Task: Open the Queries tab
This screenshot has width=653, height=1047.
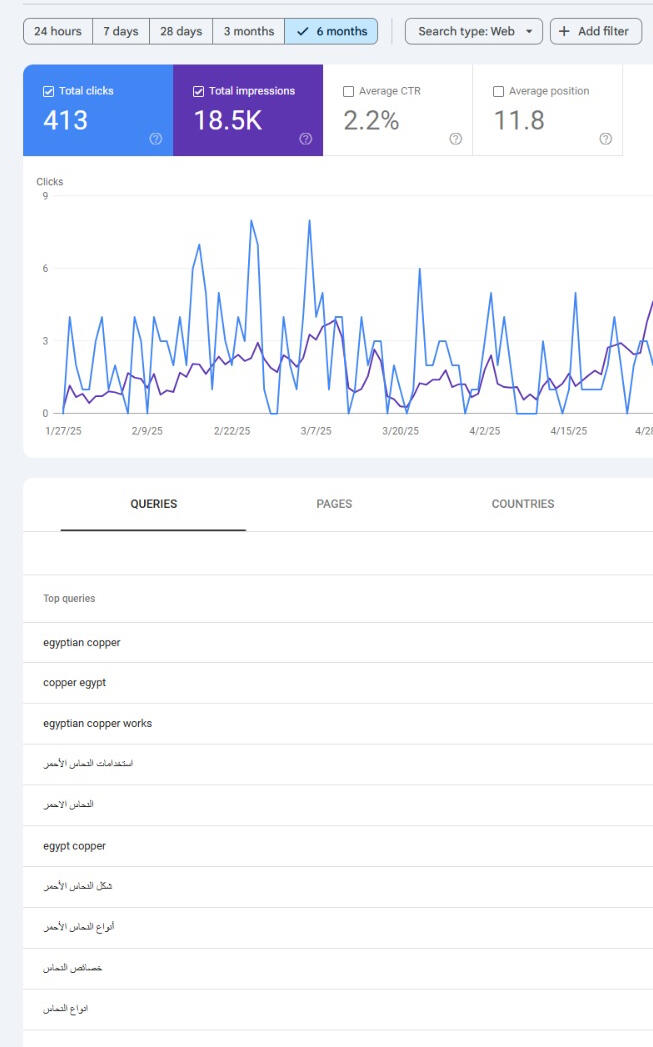Action: tap(153, 504)
